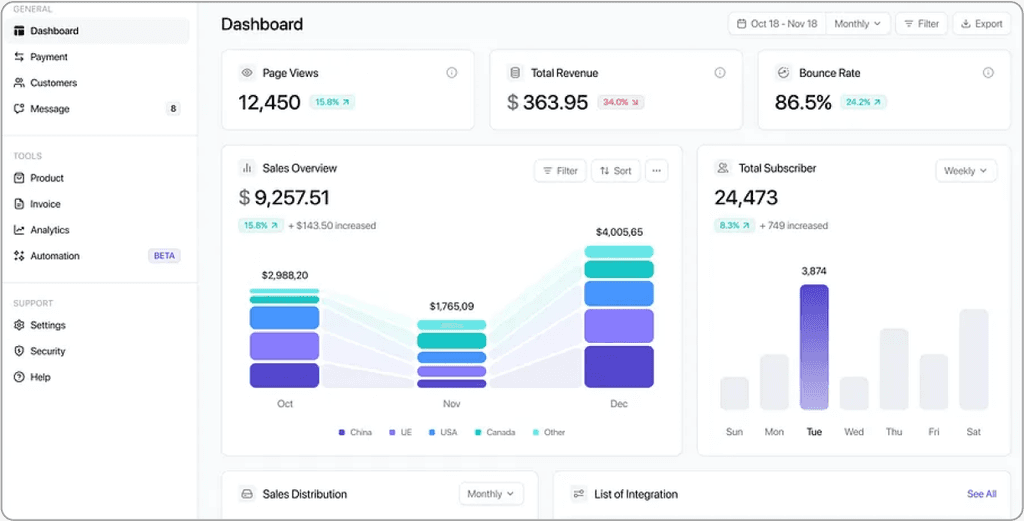1024x521 pixels.
Task: Click the Bounce Rate gauge icon
Action: (783, 73)
